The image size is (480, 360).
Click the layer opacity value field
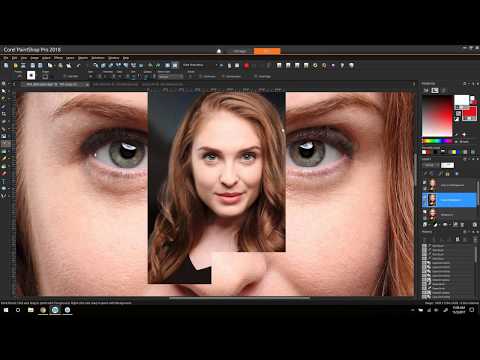tap(447, 165)
